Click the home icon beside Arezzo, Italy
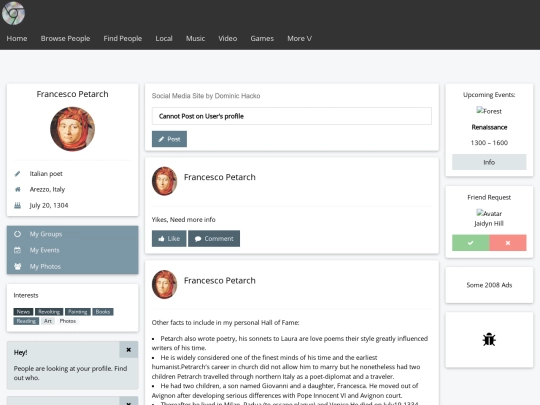 18,189
